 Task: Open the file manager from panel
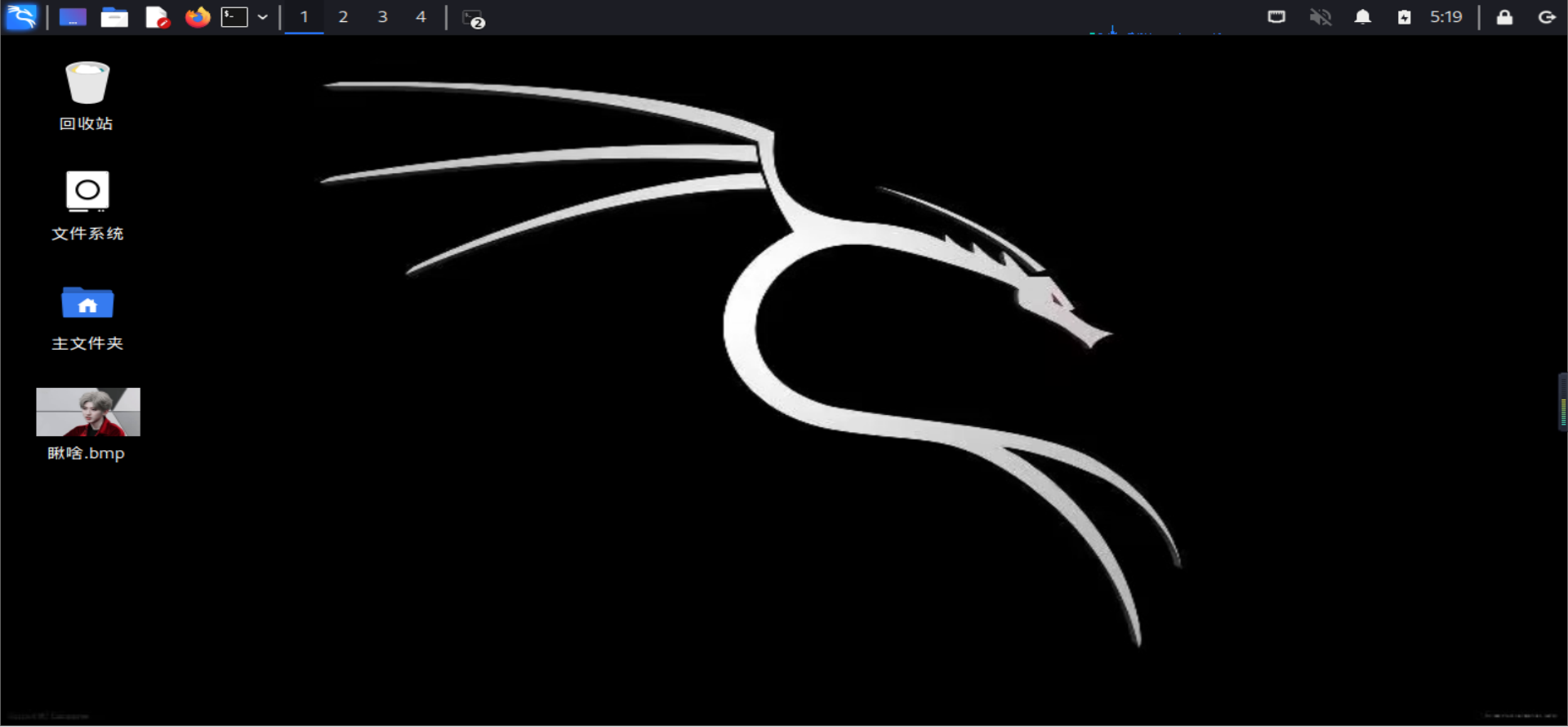[114, 17]
